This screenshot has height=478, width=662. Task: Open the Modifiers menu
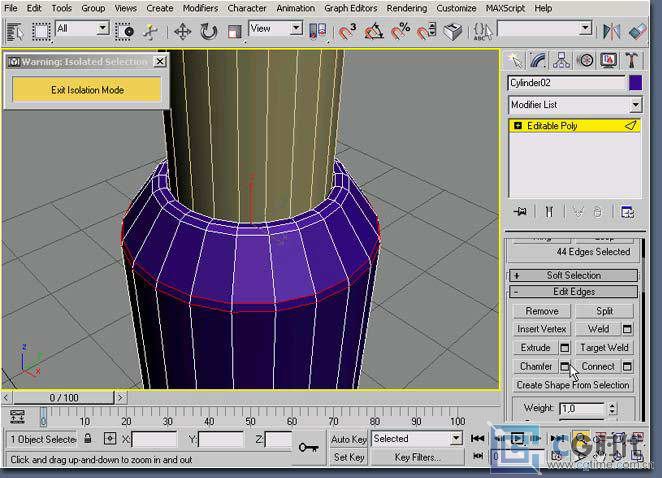(x=200, y=8)
